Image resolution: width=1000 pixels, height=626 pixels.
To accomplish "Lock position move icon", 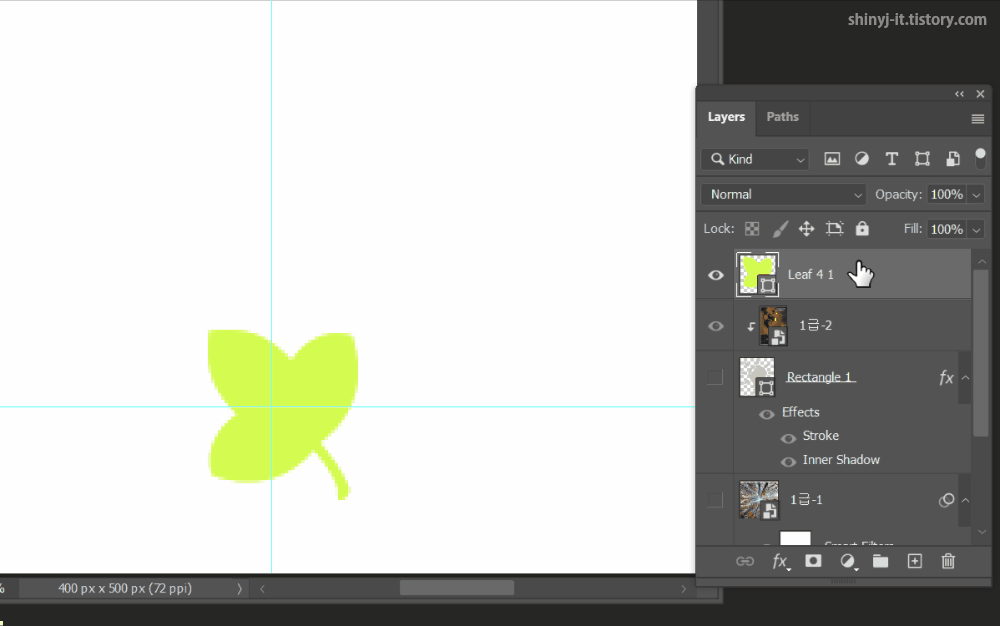I will click(807, 229).
